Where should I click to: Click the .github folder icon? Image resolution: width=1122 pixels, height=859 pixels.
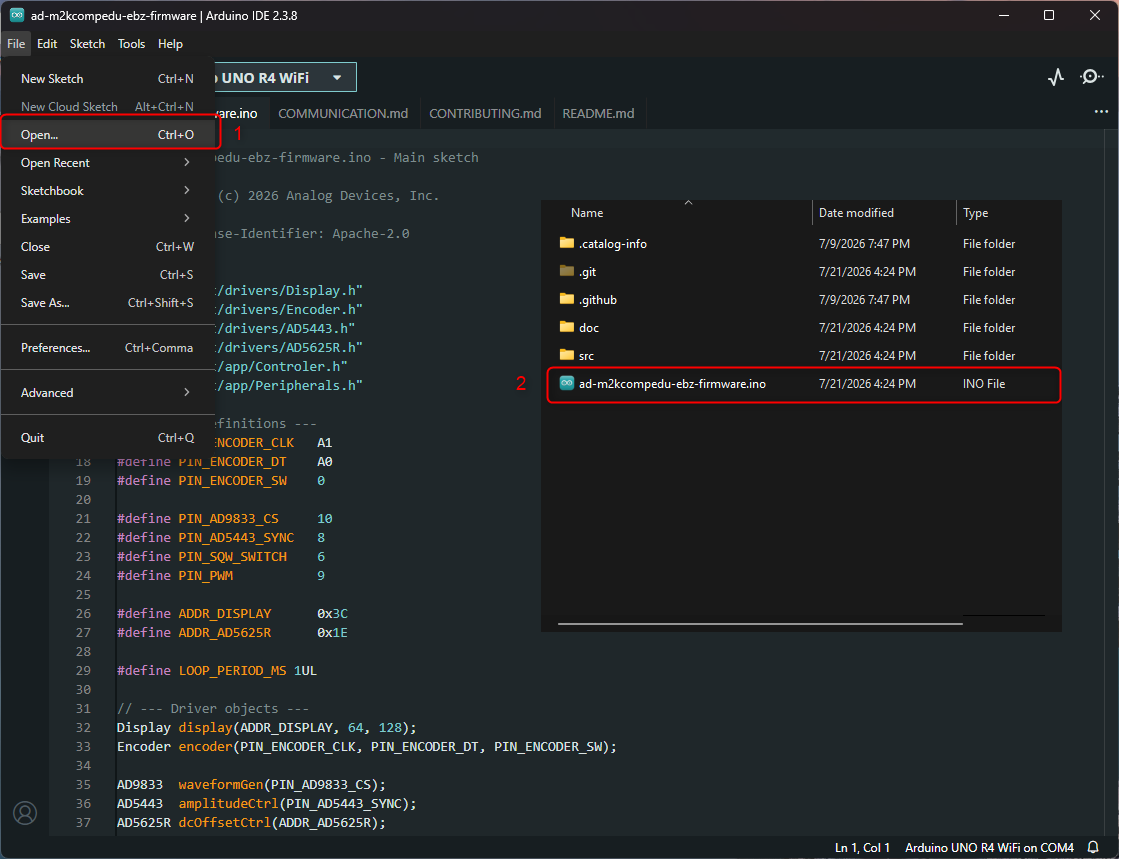(567, 299)
